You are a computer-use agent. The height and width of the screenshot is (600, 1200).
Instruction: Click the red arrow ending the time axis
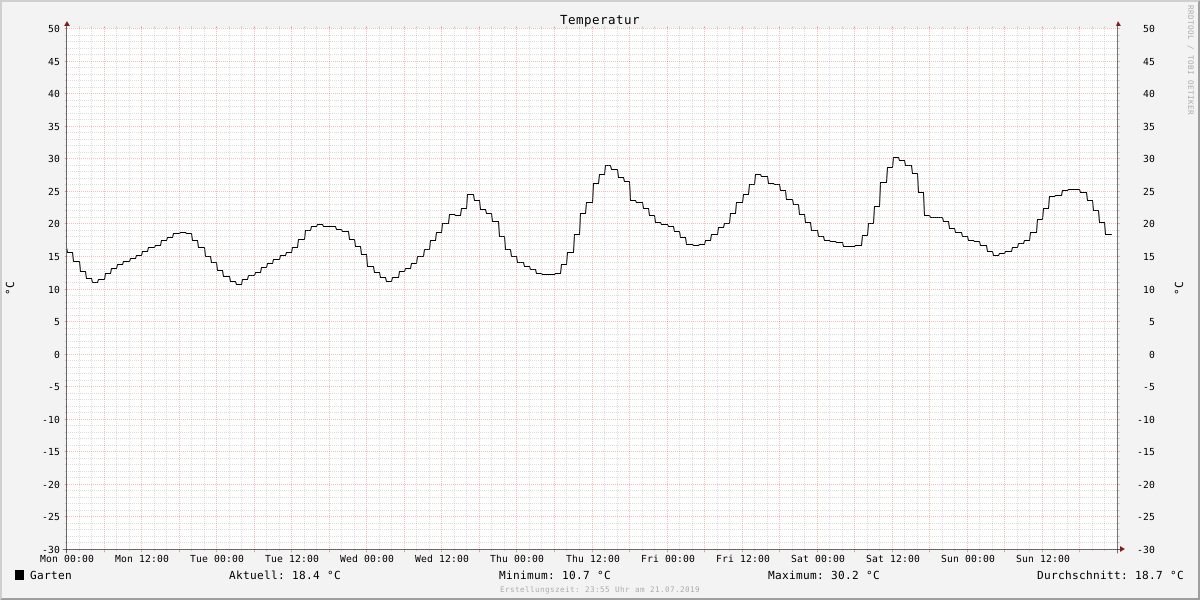point(1122,549)
